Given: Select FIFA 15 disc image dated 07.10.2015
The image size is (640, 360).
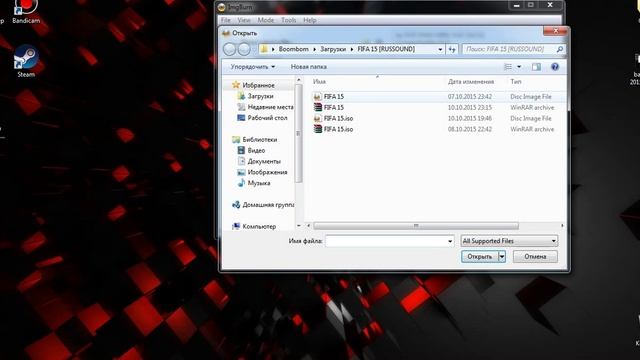Looking at the screenshot, I should click(438, 97).
